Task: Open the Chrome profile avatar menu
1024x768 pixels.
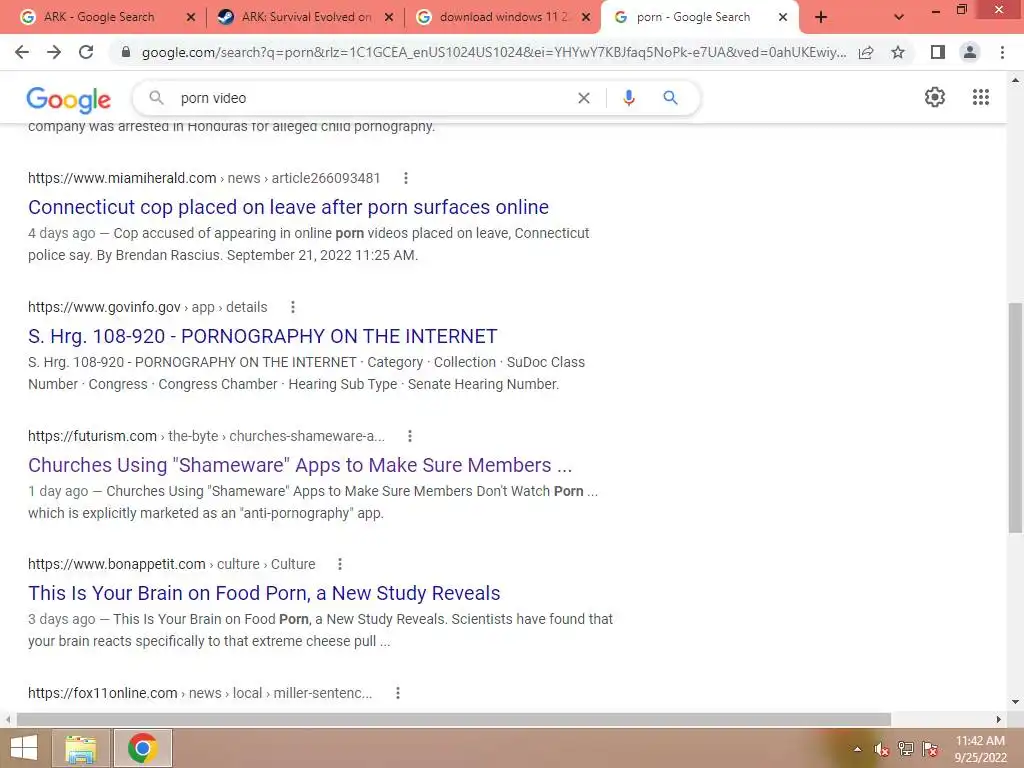Action: pyautogui.click(x=970, y=52)
